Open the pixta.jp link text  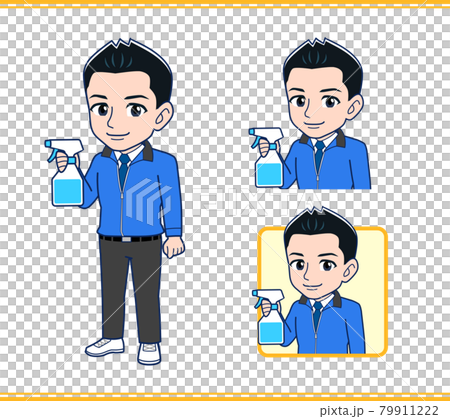(343, 410)
